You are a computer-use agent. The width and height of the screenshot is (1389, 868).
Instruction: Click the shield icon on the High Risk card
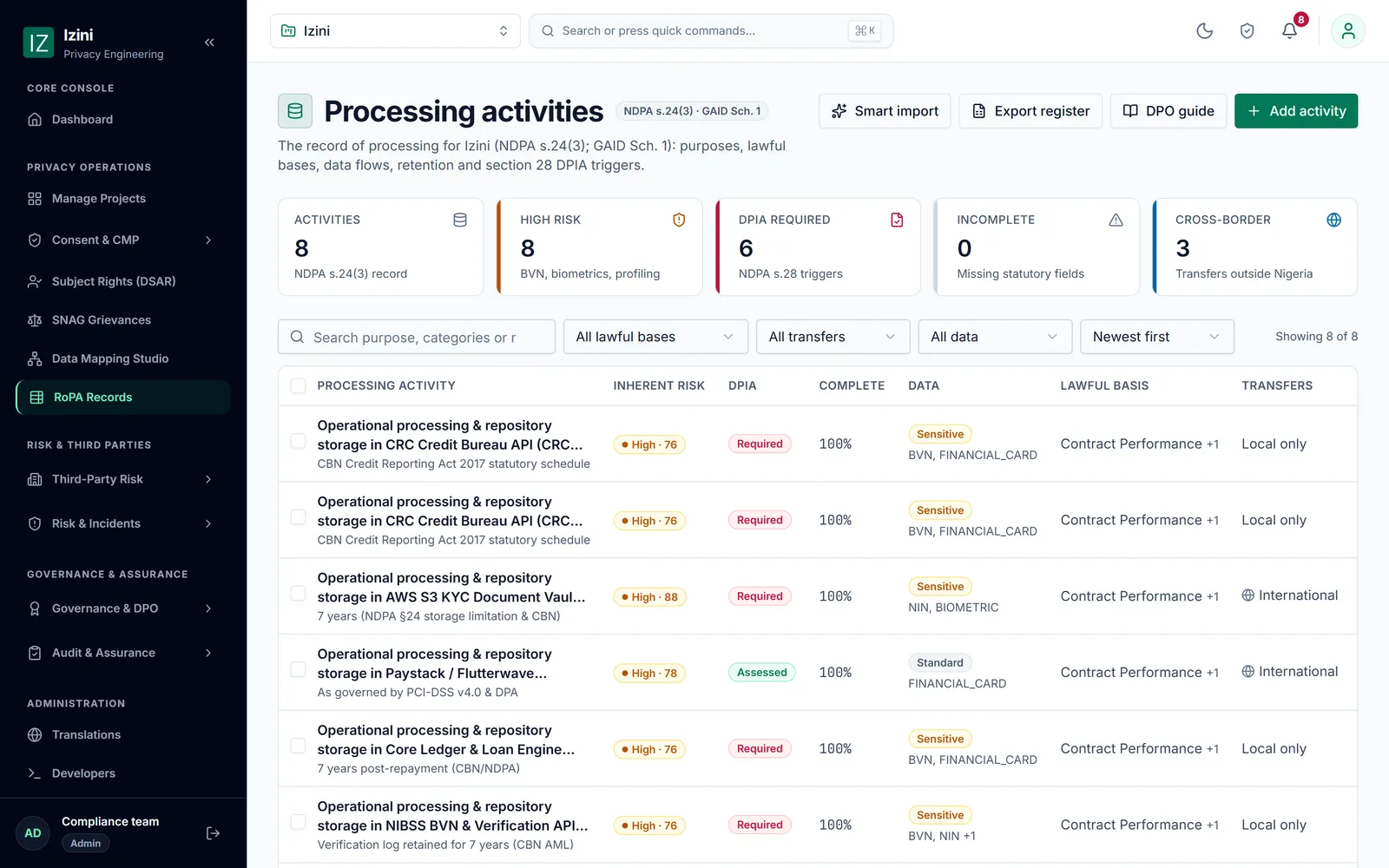tap(679, 220)
